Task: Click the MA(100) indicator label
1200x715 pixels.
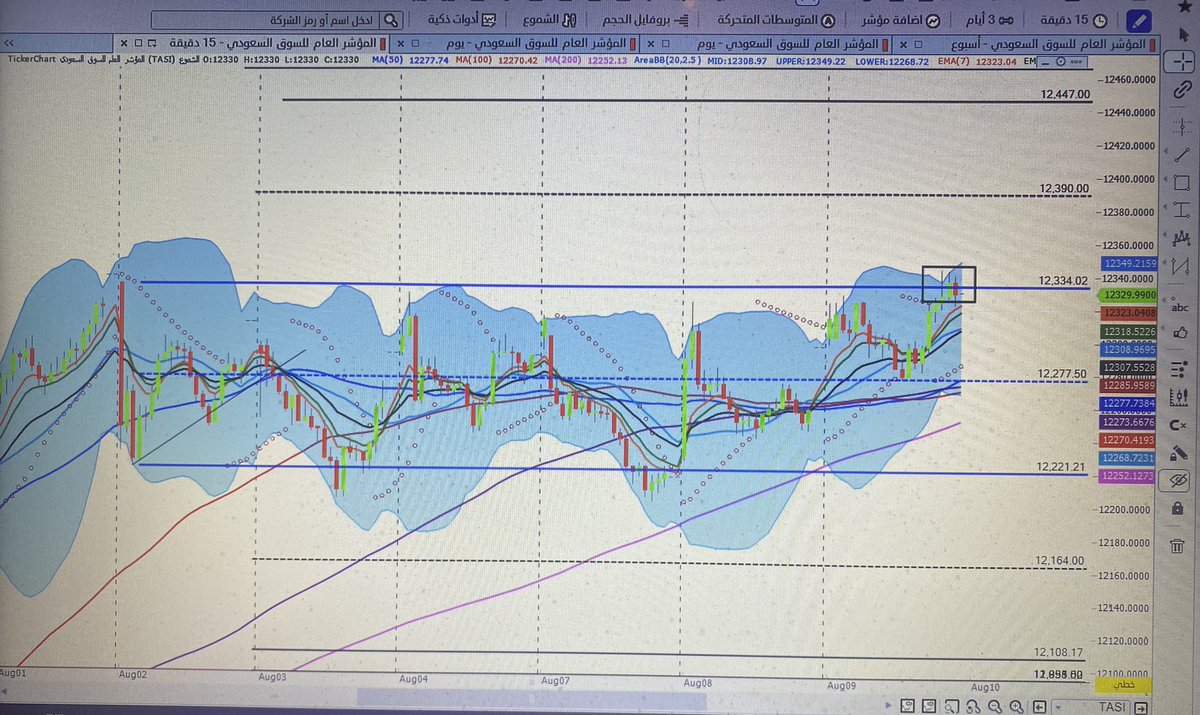Action: [474, 60]
